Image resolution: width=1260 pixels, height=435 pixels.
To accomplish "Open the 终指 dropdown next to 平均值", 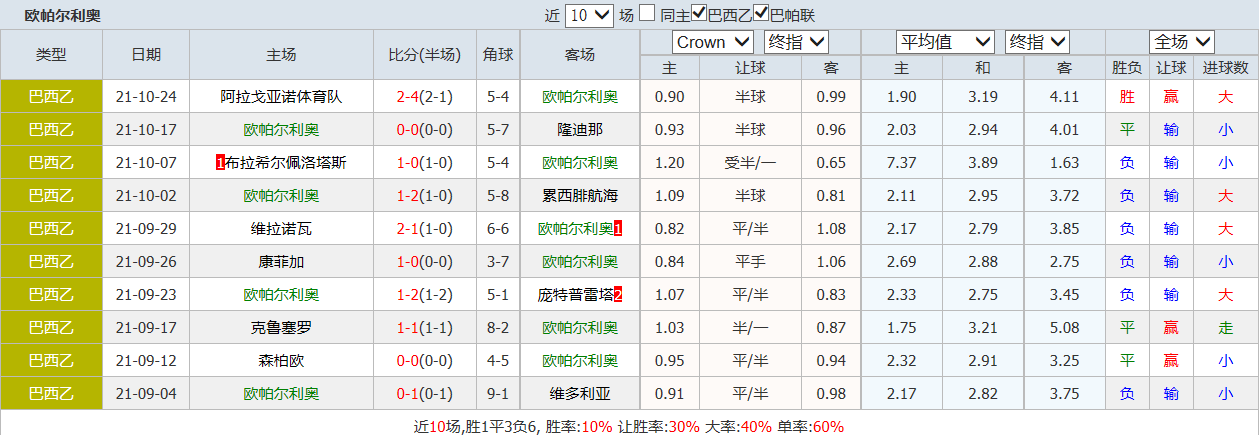I will 1037,42.
